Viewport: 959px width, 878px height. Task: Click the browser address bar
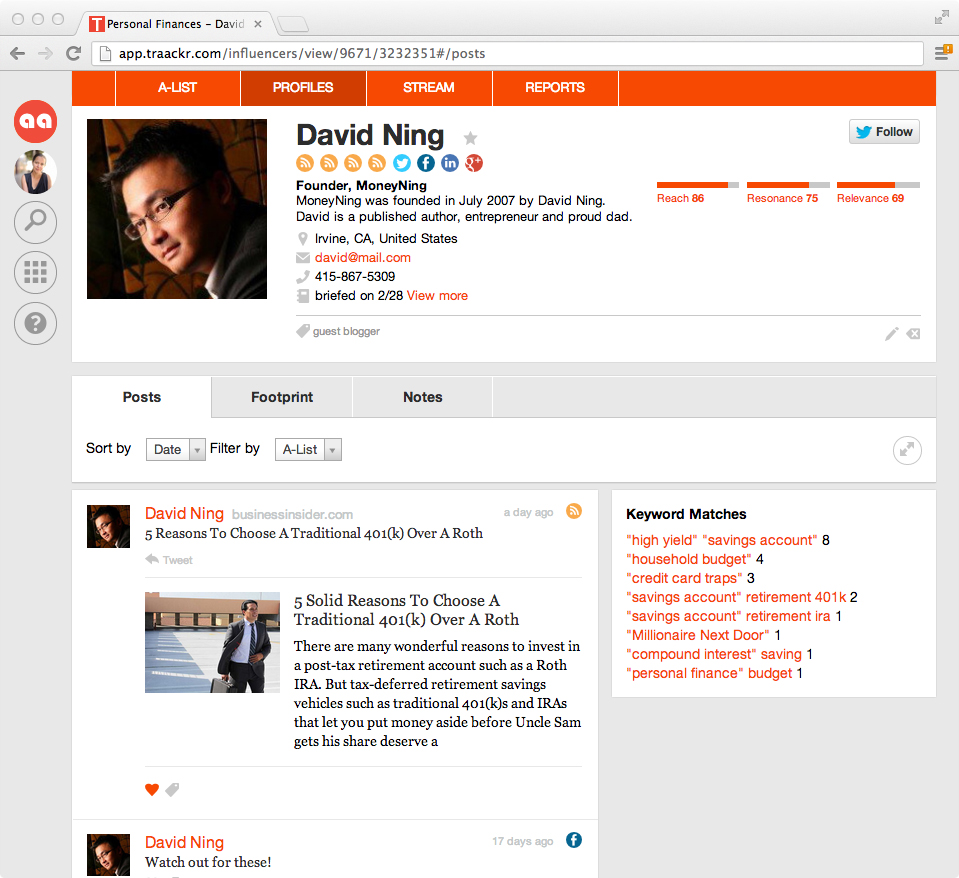click(x=507, y=53)
